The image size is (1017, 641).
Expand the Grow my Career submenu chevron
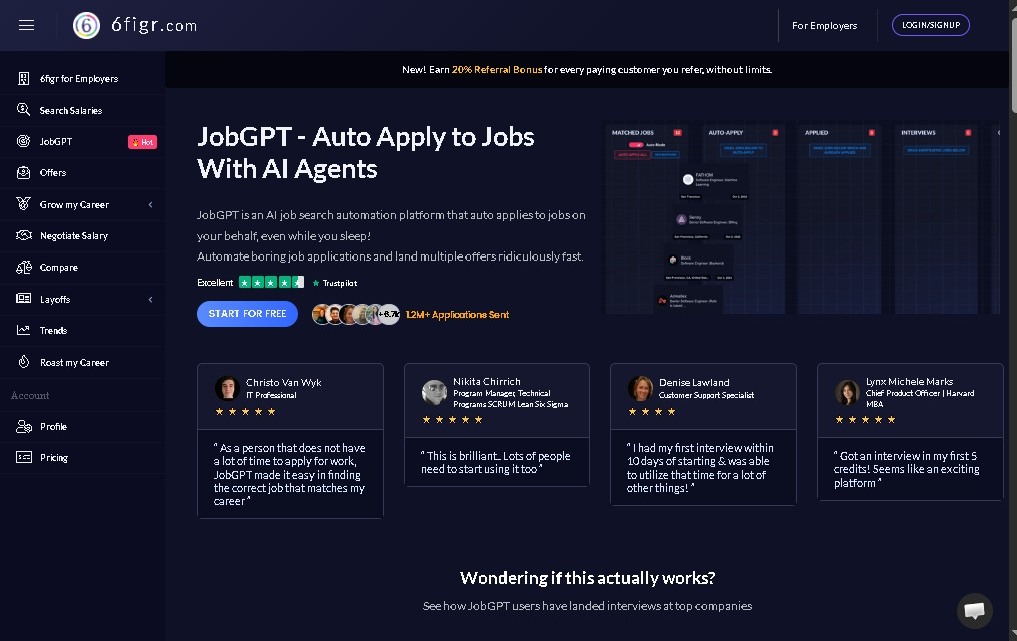pos(150,204)
